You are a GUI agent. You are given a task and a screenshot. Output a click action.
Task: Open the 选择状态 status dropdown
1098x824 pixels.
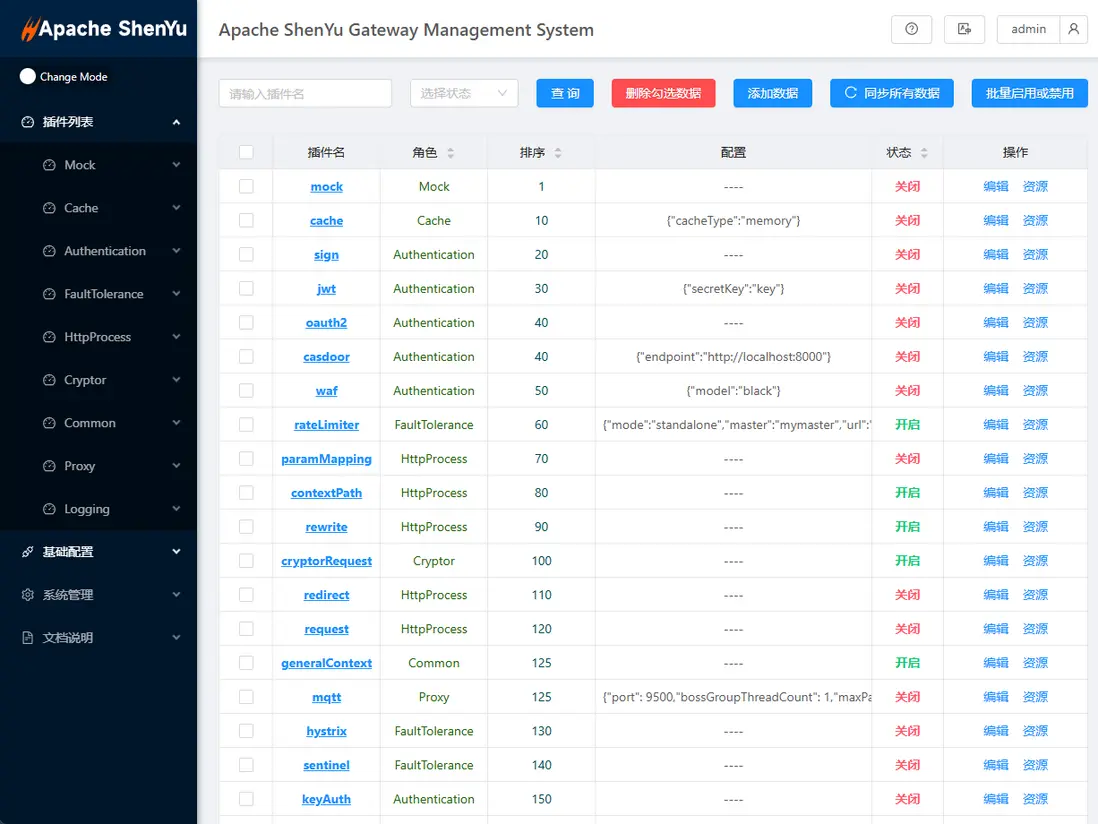464,93
